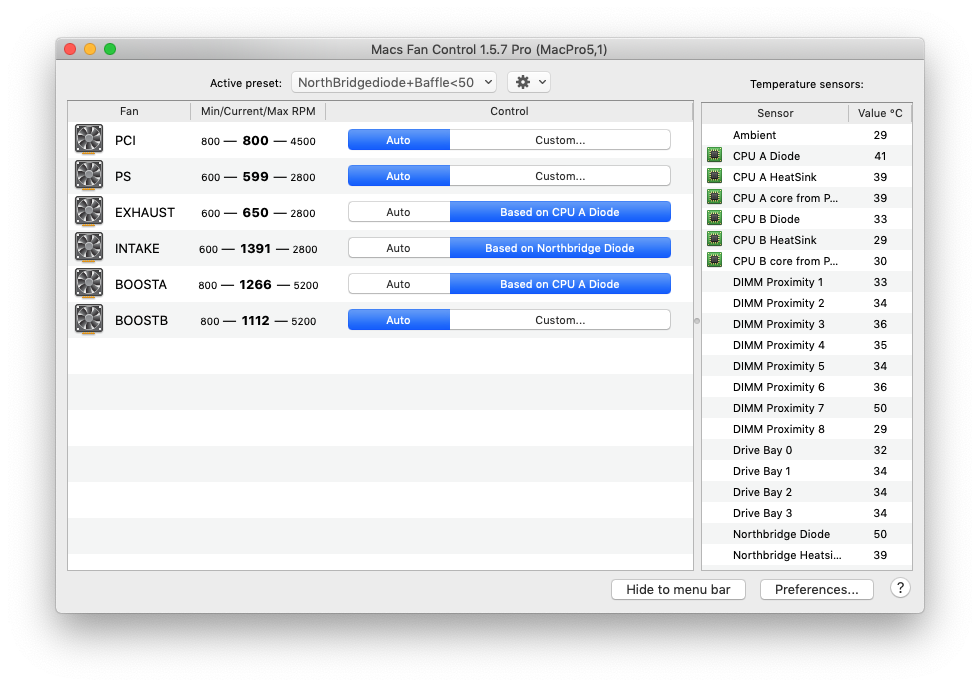Select the Drive Bay 0 row
The image size is (980, 687).
pos(807,450)
